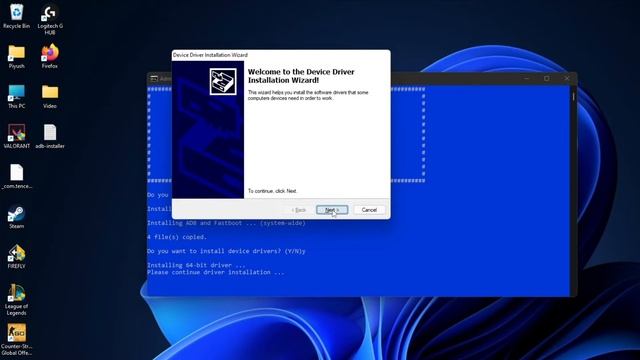640x360 pixels.
Task: Select the adb-installer file icon
Action: point(50,136)
